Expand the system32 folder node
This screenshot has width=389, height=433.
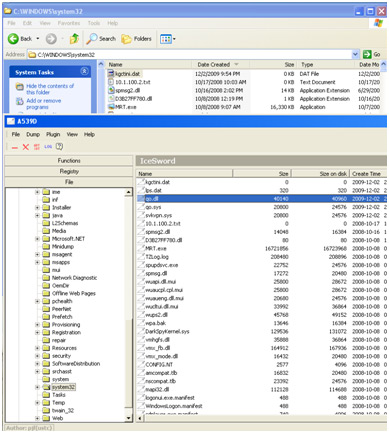tap(38, 387)
